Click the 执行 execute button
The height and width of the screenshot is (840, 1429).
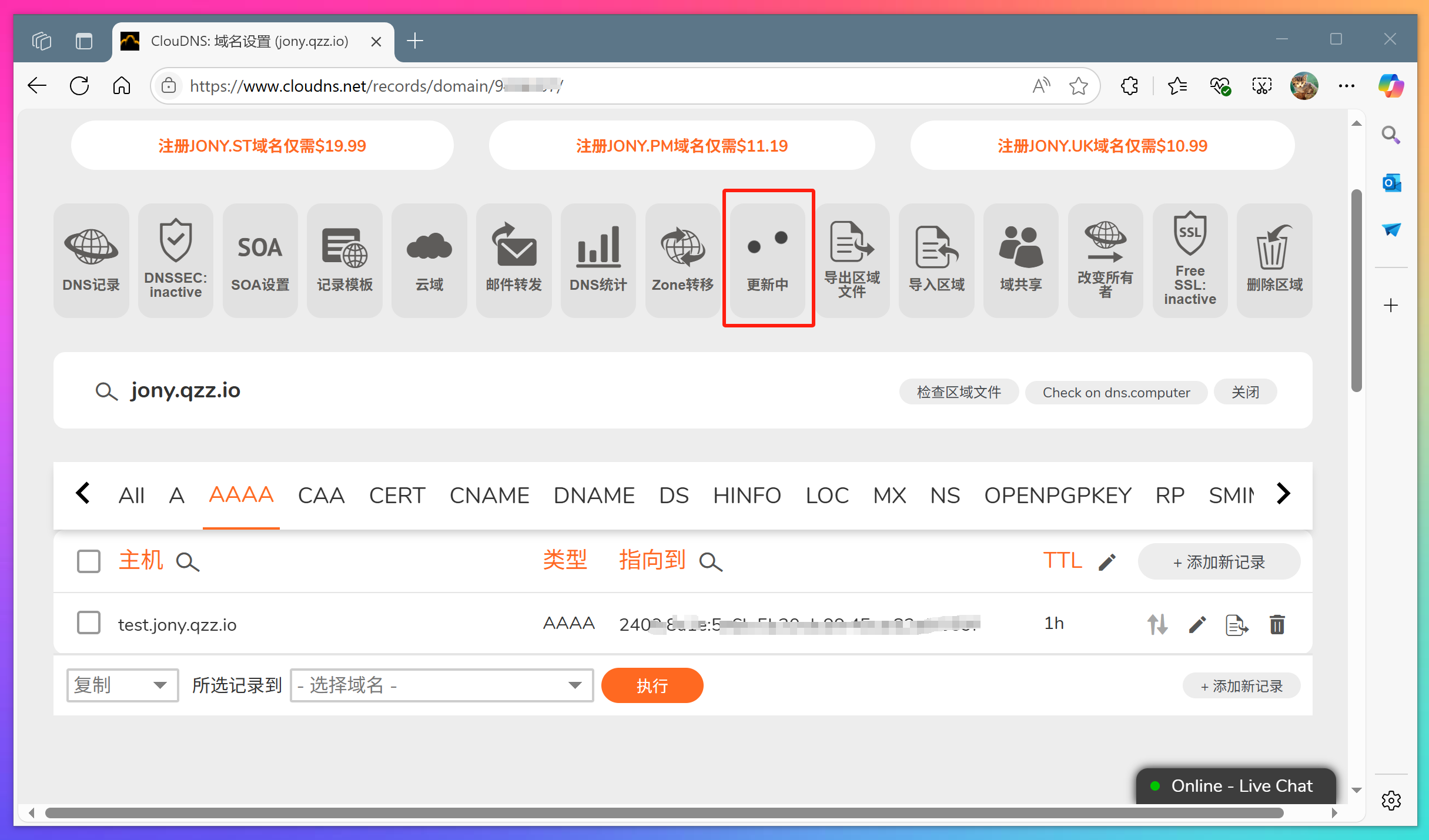point(652,685)
